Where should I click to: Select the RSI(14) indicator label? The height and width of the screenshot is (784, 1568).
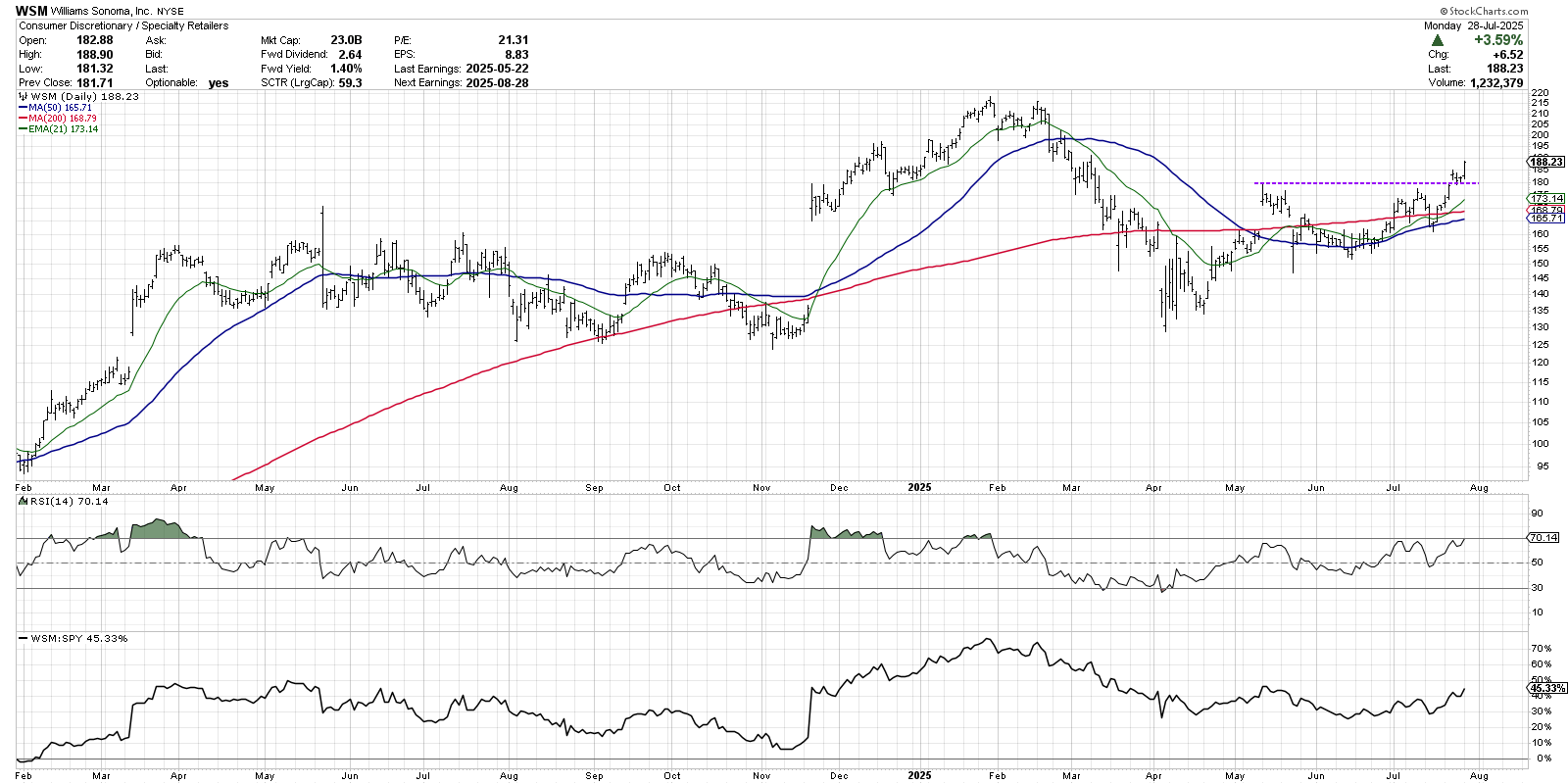69,501
